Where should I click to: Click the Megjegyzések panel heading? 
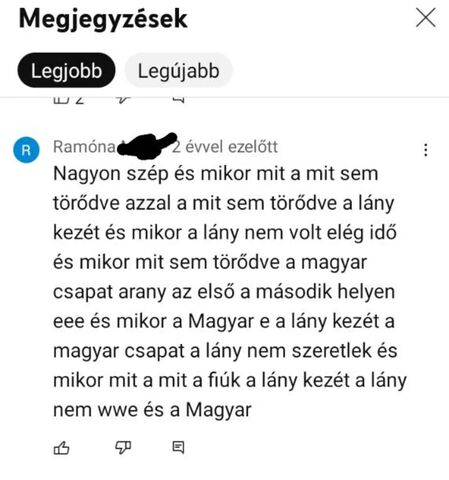[x=103, y=19]
